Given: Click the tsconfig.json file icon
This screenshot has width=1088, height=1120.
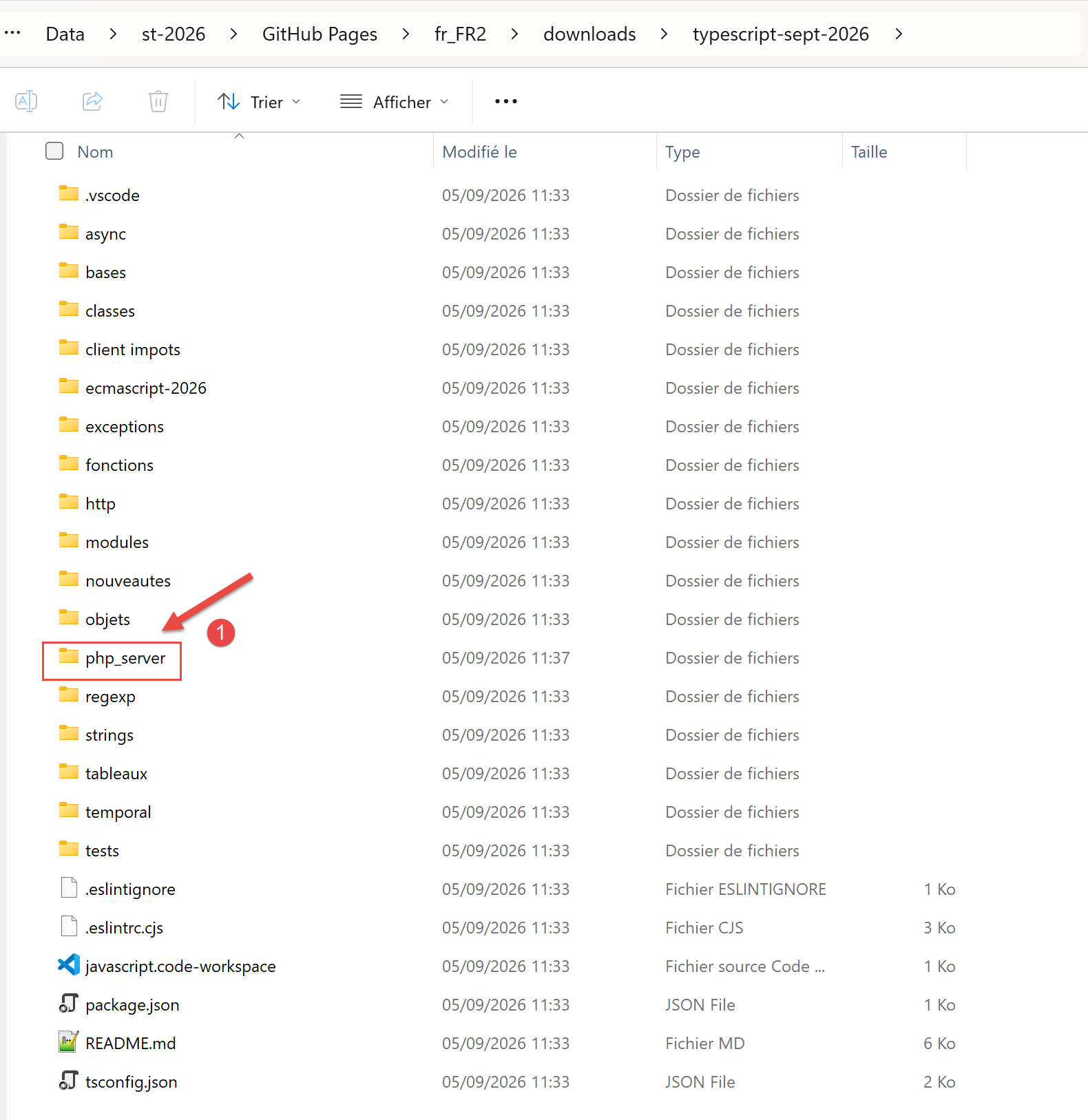Looking at the screenshot, I should pos(69,1081).
